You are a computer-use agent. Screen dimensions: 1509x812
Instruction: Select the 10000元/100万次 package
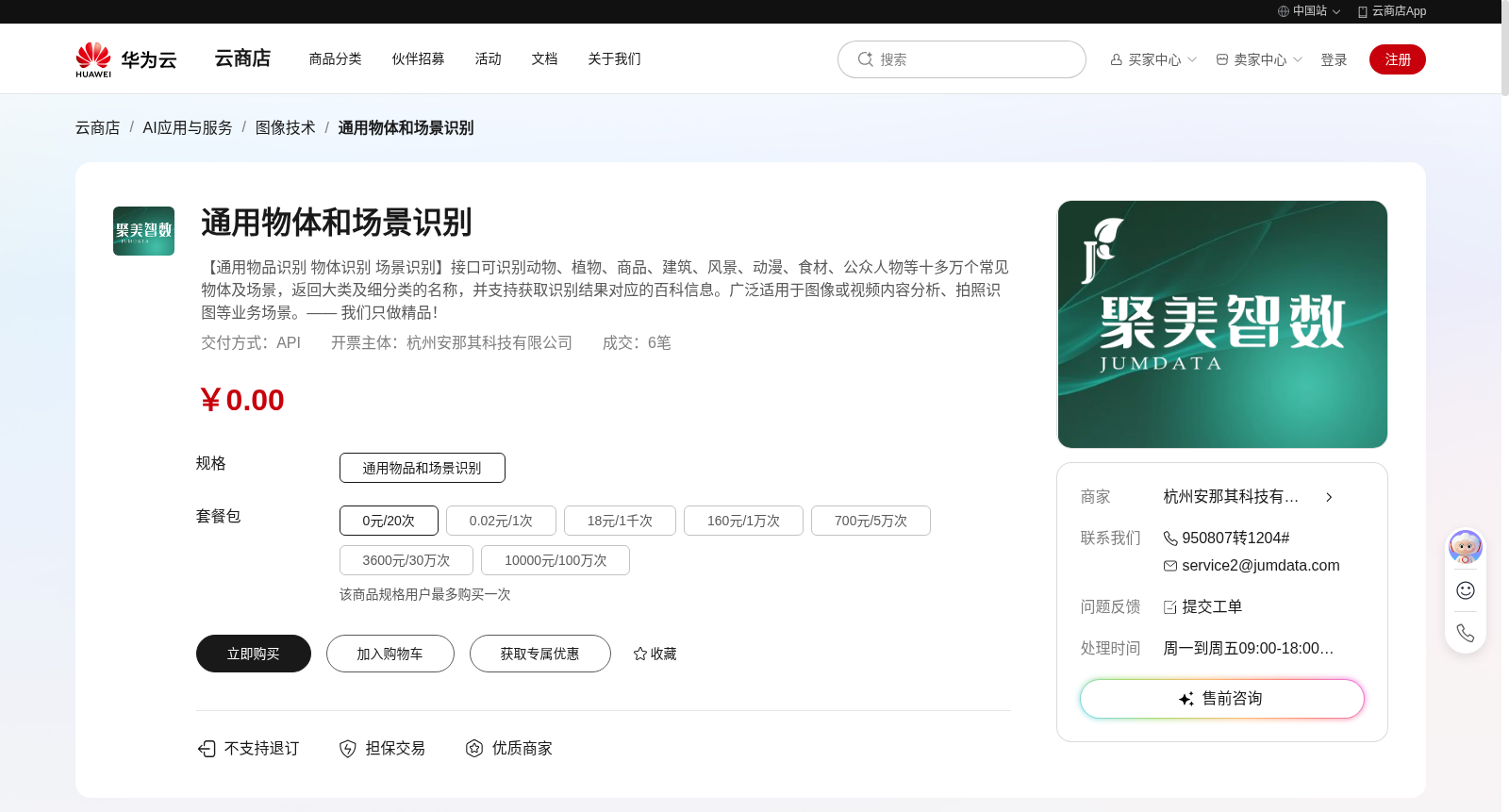(556, 560)
